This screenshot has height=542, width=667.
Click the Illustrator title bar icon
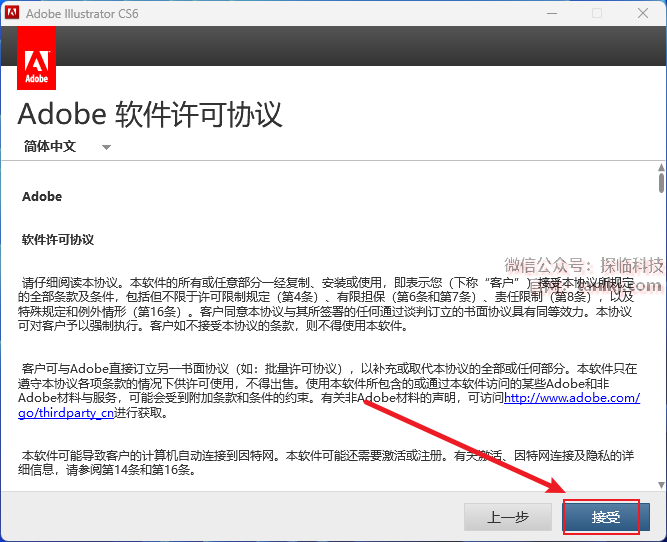click(x=11, y=13)
